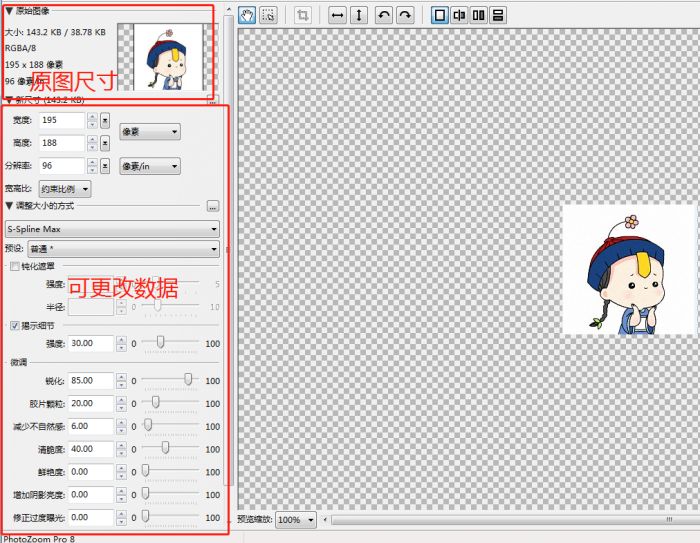Click the preview horizontal scrollbar
Viewport: 700px width, 543px height.
pos(515,520)
